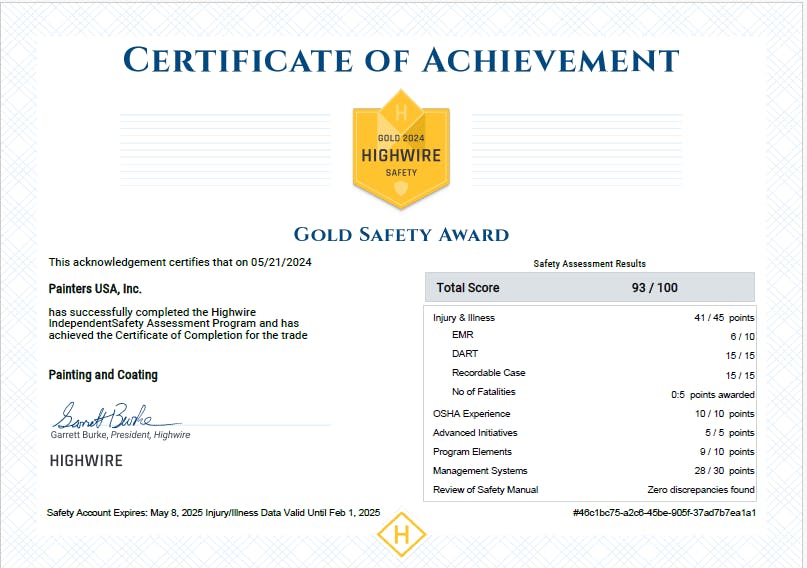
Task: Click the Recordable Case label
Action: tap(488, 372)
